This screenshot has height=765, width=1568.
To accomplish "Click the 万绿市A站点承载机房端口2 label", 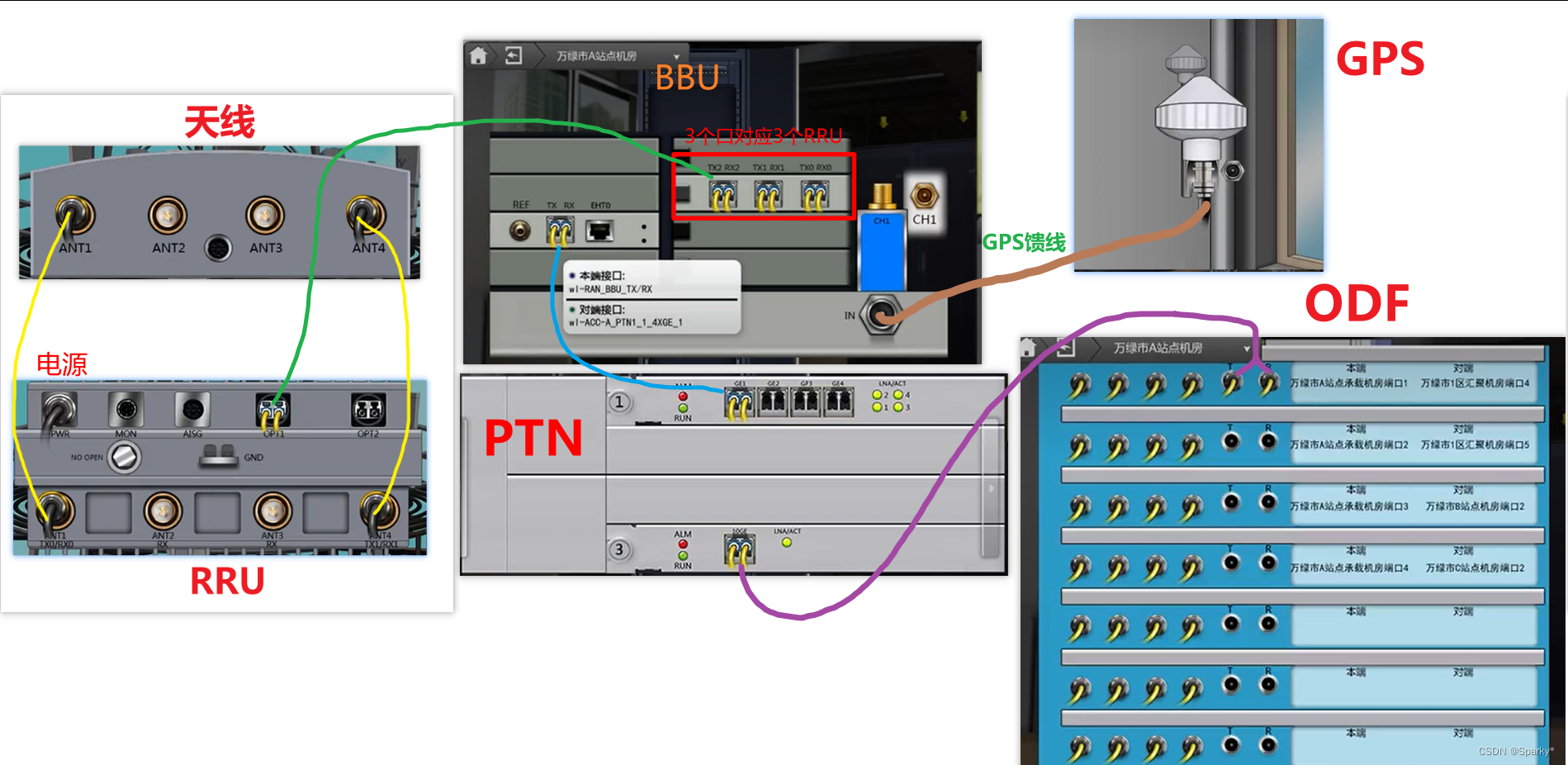I will point(1348,444).
